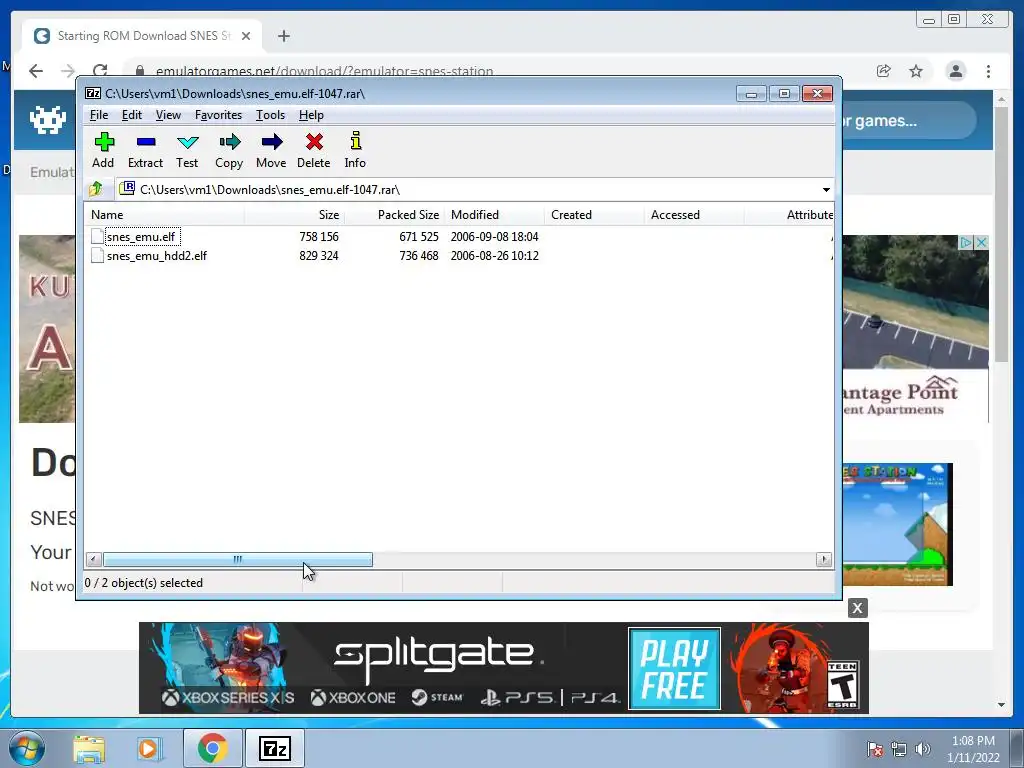Switch to Chrome in the taskbar
Image resolution: width=1024 pixels, height=768 pixels.
(212, 748)
